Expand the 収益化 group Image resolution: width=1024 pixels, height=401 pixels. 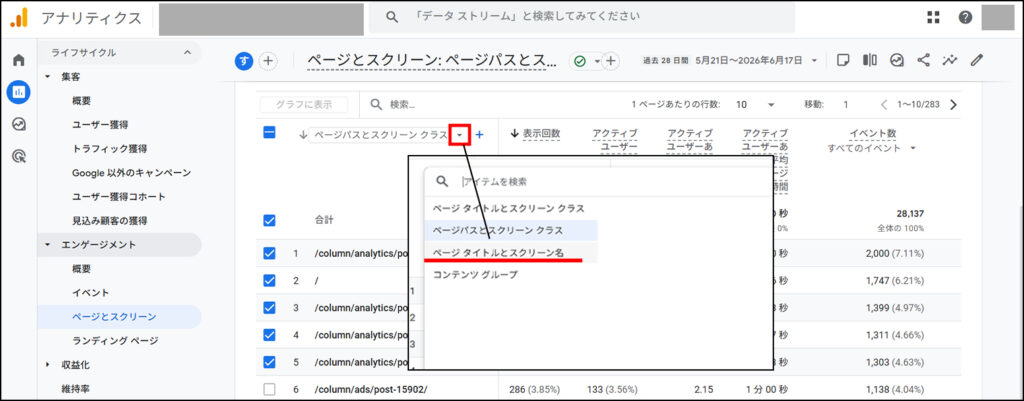click(x=47, y=364)
